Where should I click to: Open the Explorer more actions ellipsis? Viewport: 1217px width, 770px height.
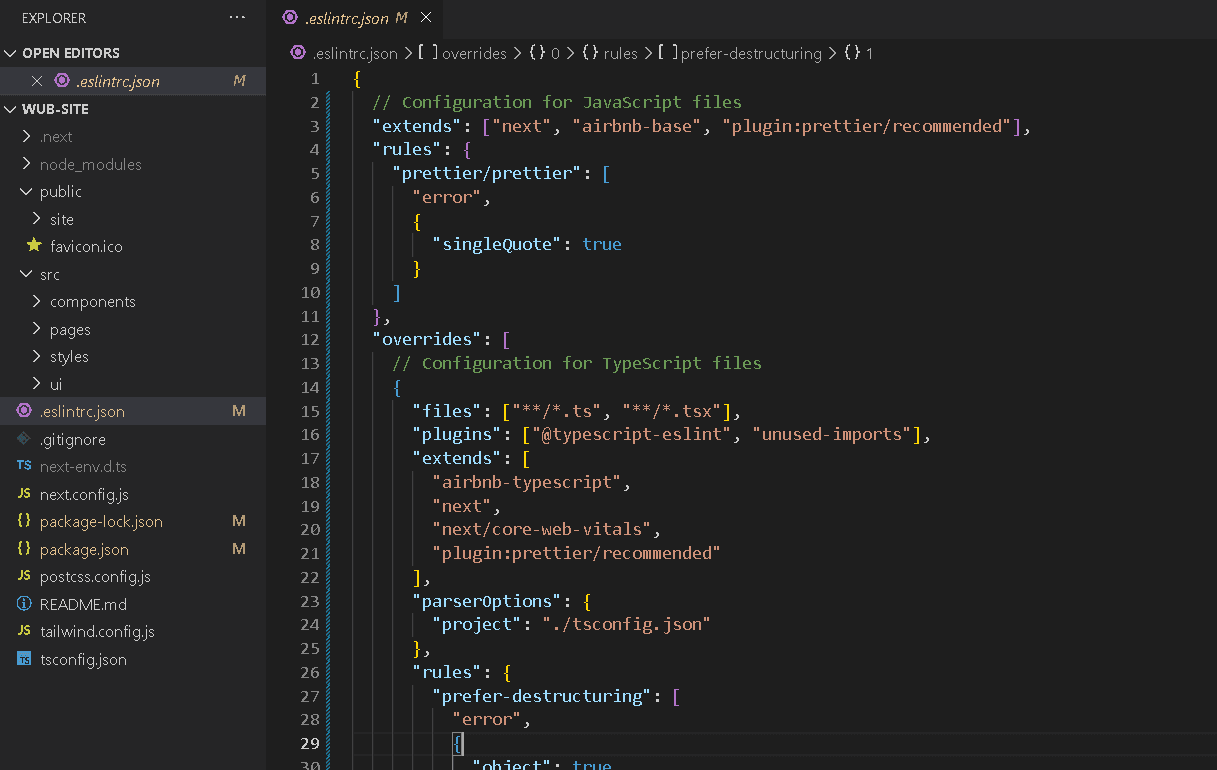click(x=237, y=18)
